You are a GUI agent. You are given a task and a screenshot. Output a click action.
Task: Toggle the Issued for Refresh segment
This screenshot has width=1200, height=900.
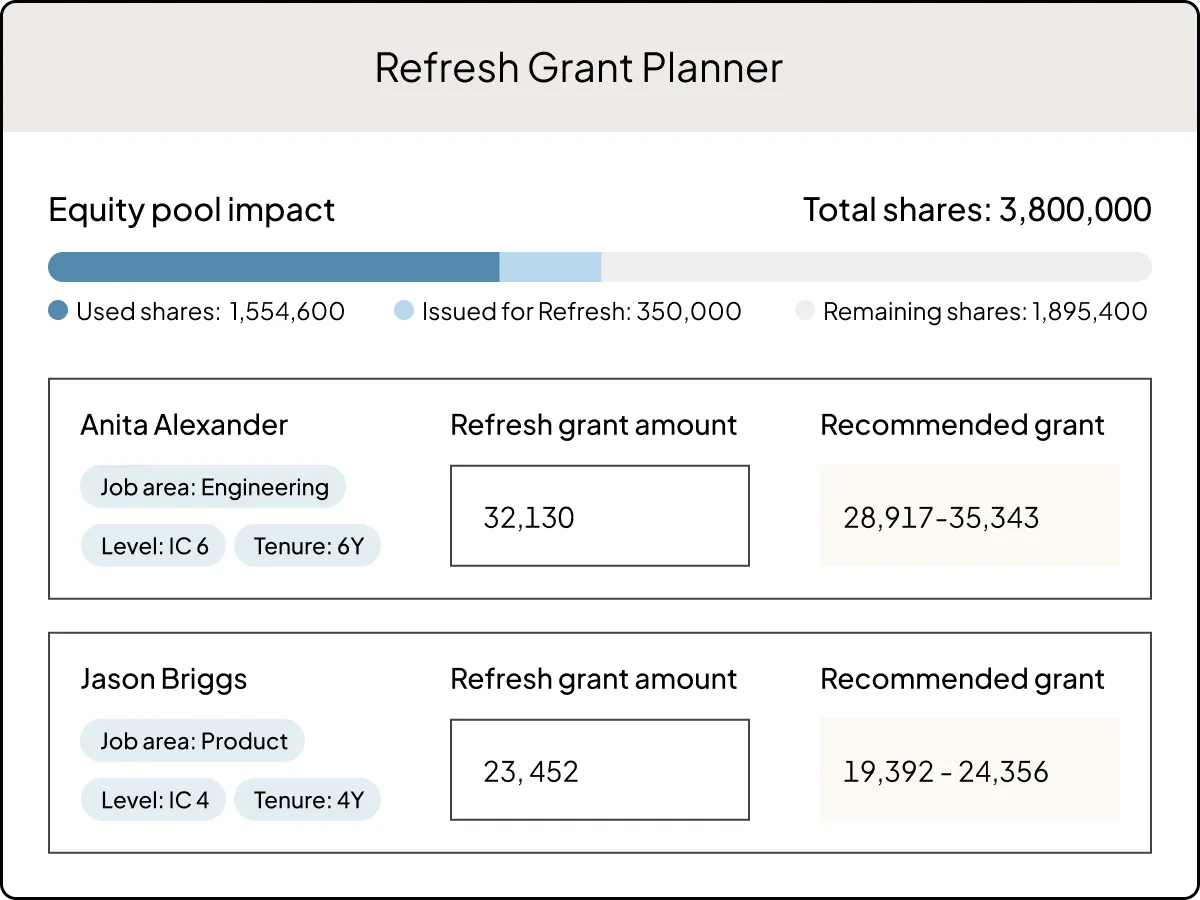[550, 266]
